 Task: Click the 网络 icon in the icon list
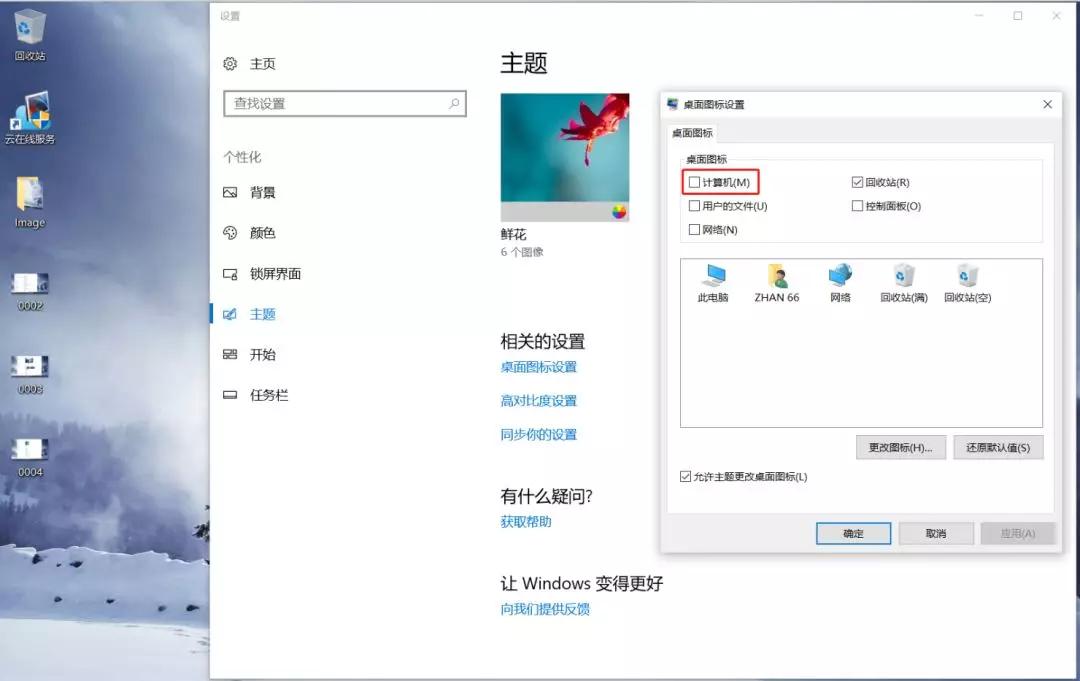pyautogui.click(x=840, y=283)
